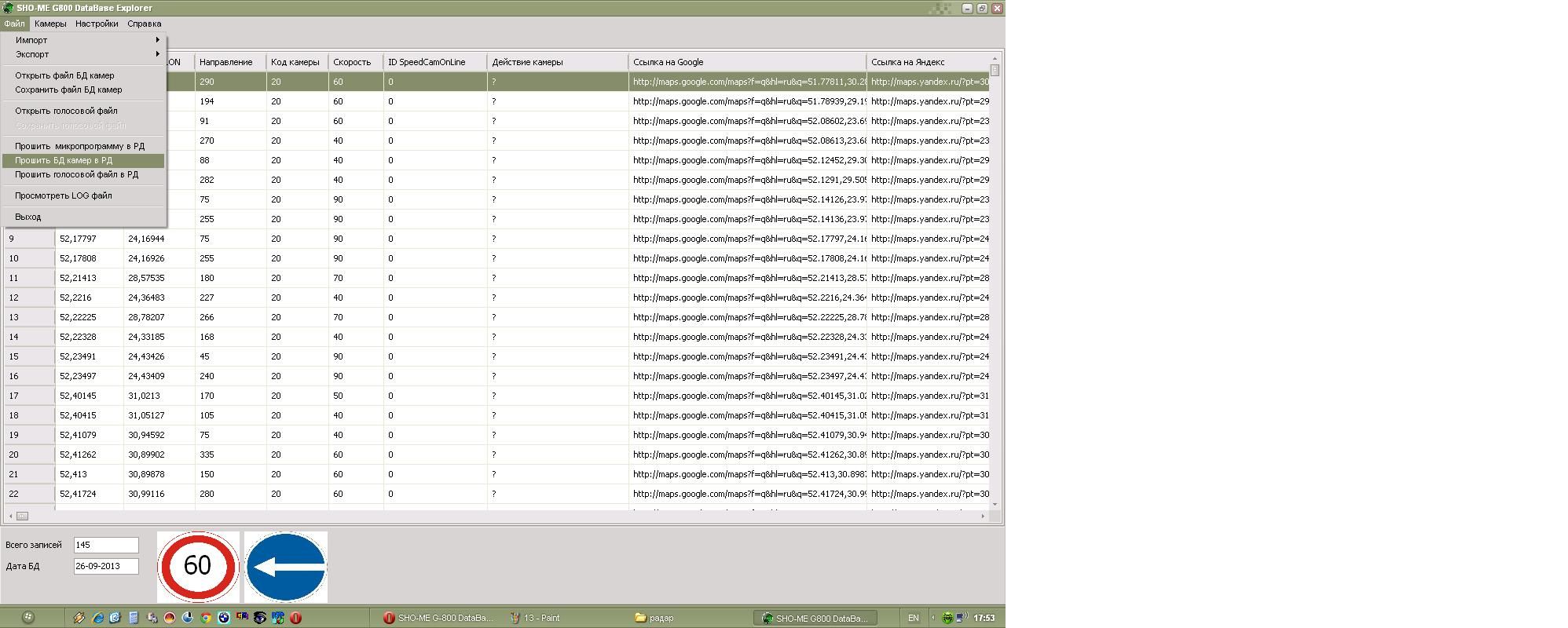Click the 17:53 clock in system tray
This screenshot has height=628, width=1568.
(984, 618)
